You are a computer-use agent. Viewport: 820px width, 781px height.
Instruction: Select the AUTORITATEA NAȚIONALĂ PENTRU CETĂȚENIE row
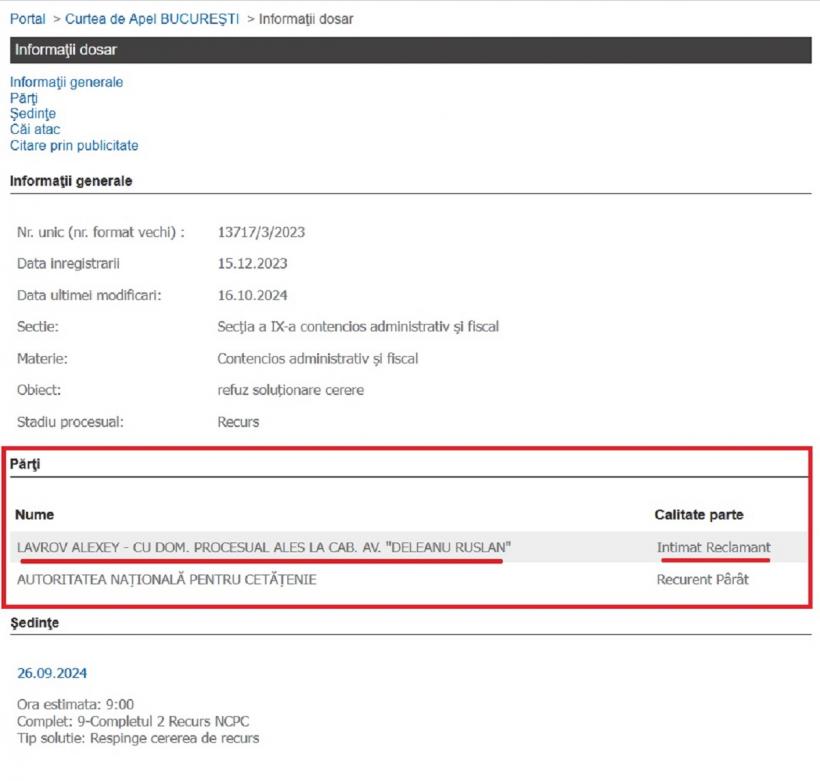[167, 579]
